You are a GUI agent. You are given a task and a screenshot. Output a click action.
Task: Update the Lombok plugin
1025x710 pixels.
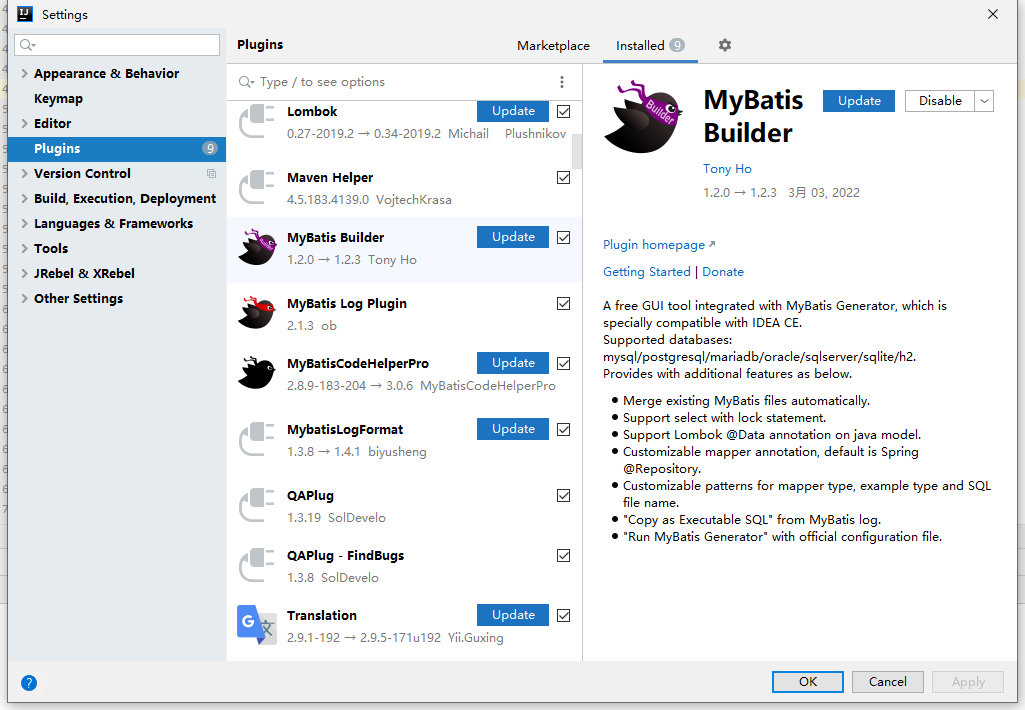(512, 111)
